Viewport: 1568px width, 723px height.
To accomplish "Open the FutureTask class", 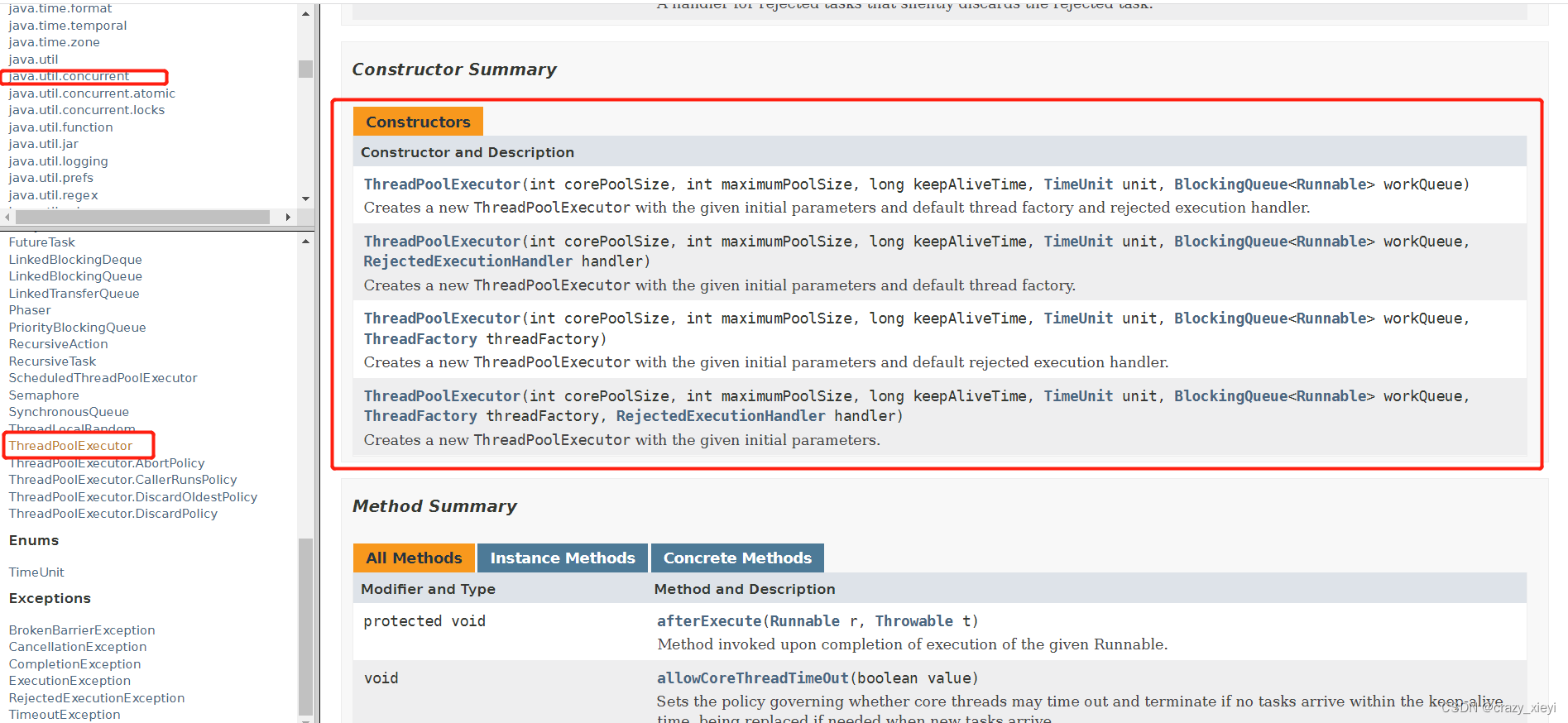I will pos(41,242).
